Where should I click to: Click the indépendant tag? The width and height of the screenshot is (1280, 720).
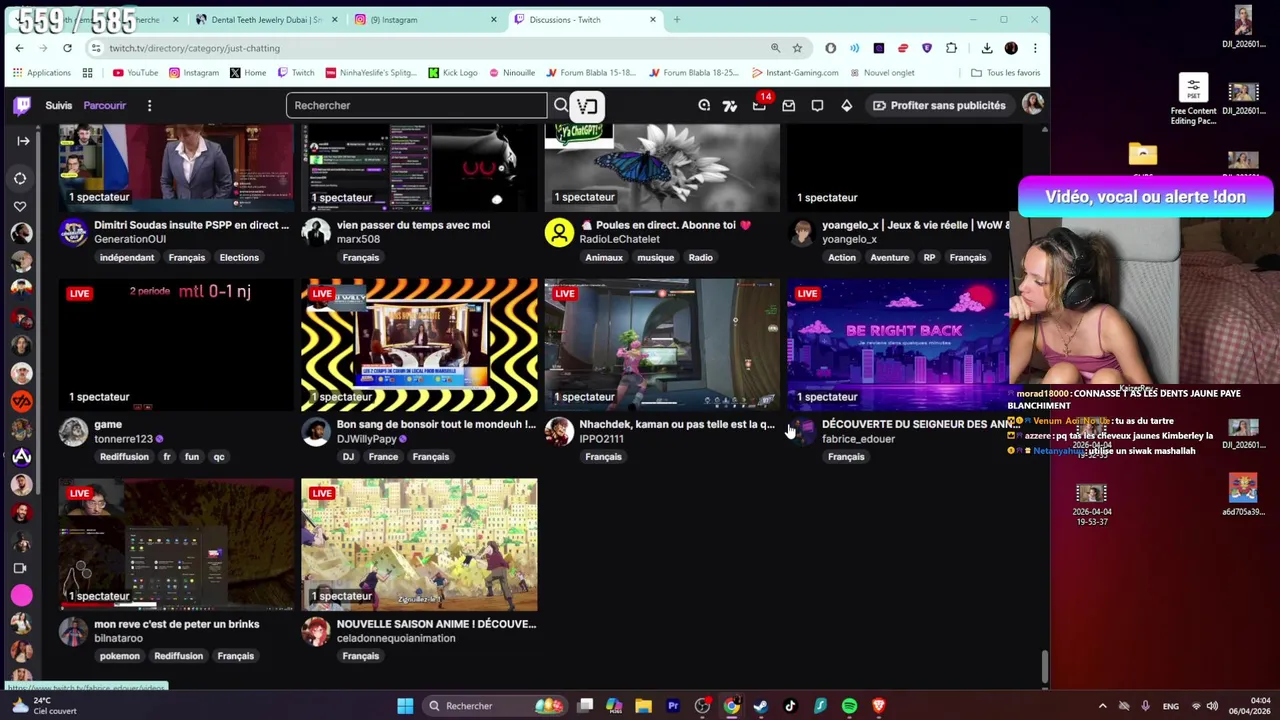tap(127, 257)
